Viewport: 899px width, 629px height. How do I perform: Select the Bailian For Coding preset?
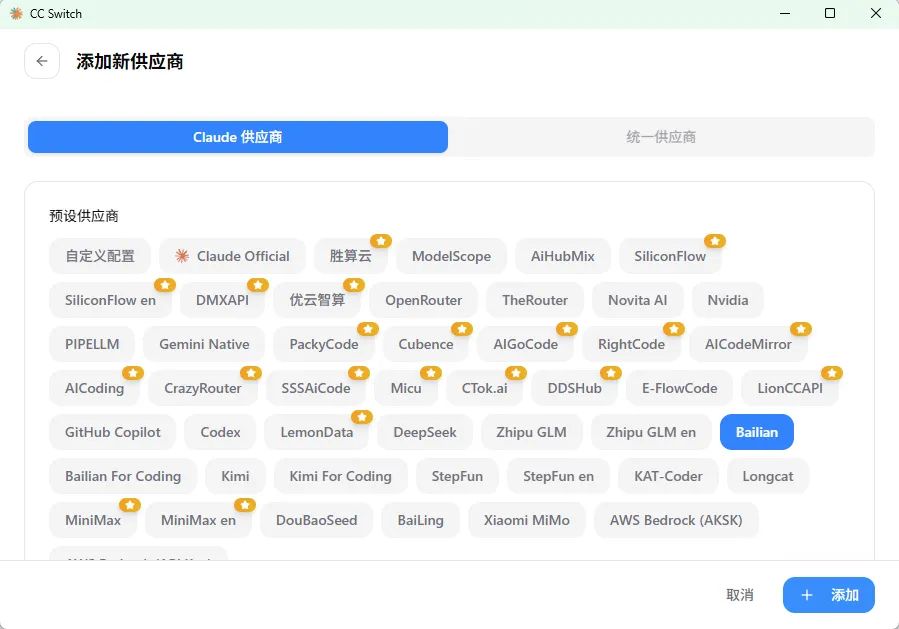click(123, 476)
